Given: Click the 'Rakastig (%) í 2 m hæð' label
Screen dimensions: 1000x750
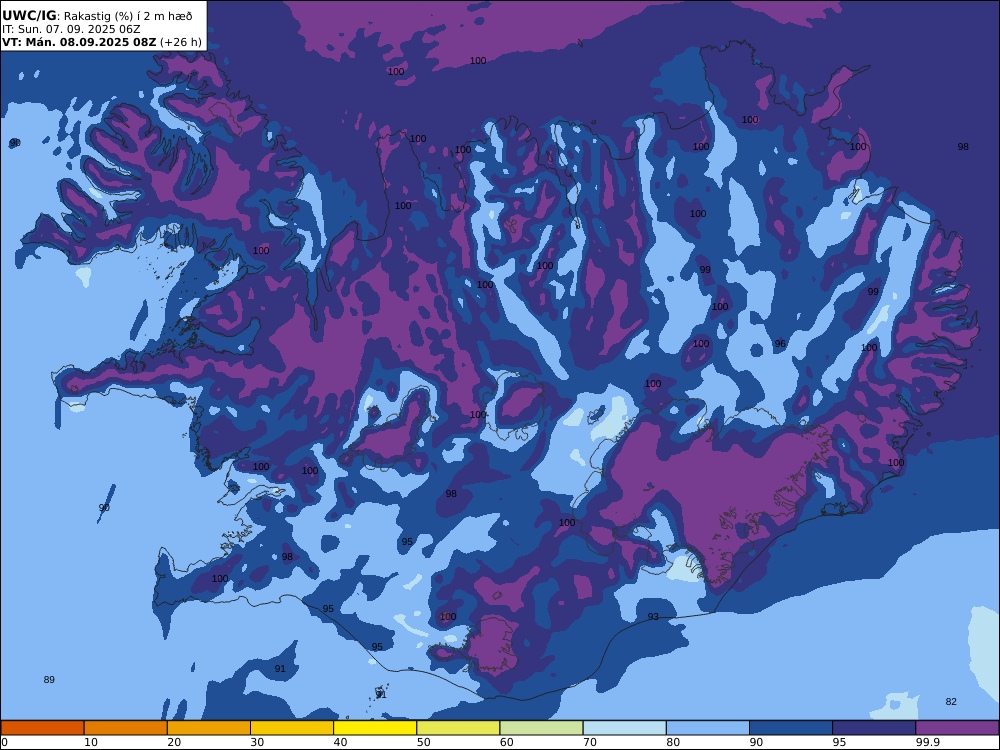Looking at the screenshot, I should tap(128, 16).
